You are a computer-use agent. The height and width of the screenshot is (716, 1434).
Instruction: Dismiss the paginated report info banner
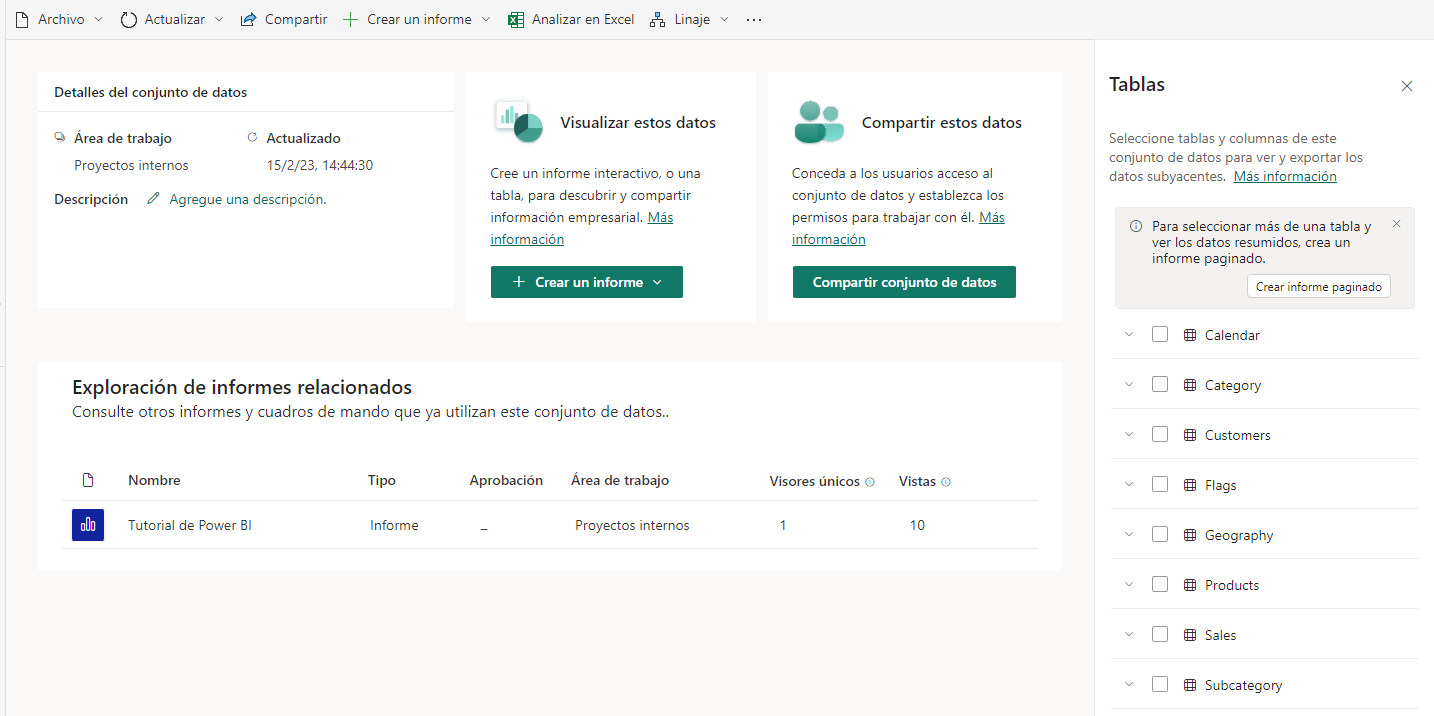1397,224
